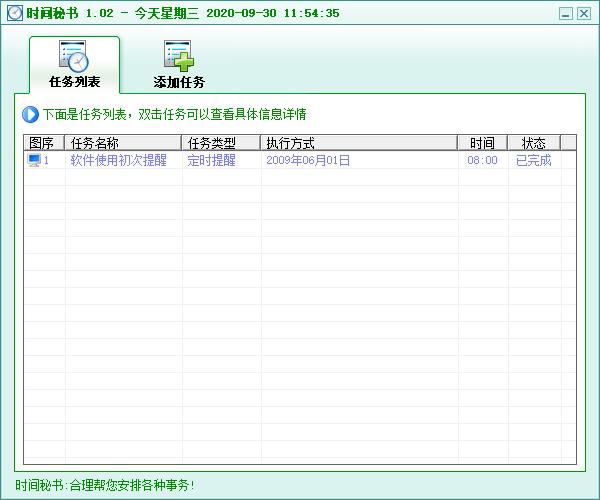This screenshot has height=500, width=600.
Task: Open the 任务列表 tab
Action: [x=74, y=64]
